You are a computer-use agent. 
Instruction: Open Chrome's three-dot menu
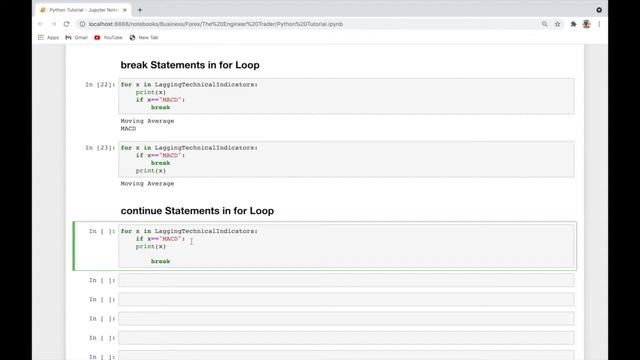599,24
